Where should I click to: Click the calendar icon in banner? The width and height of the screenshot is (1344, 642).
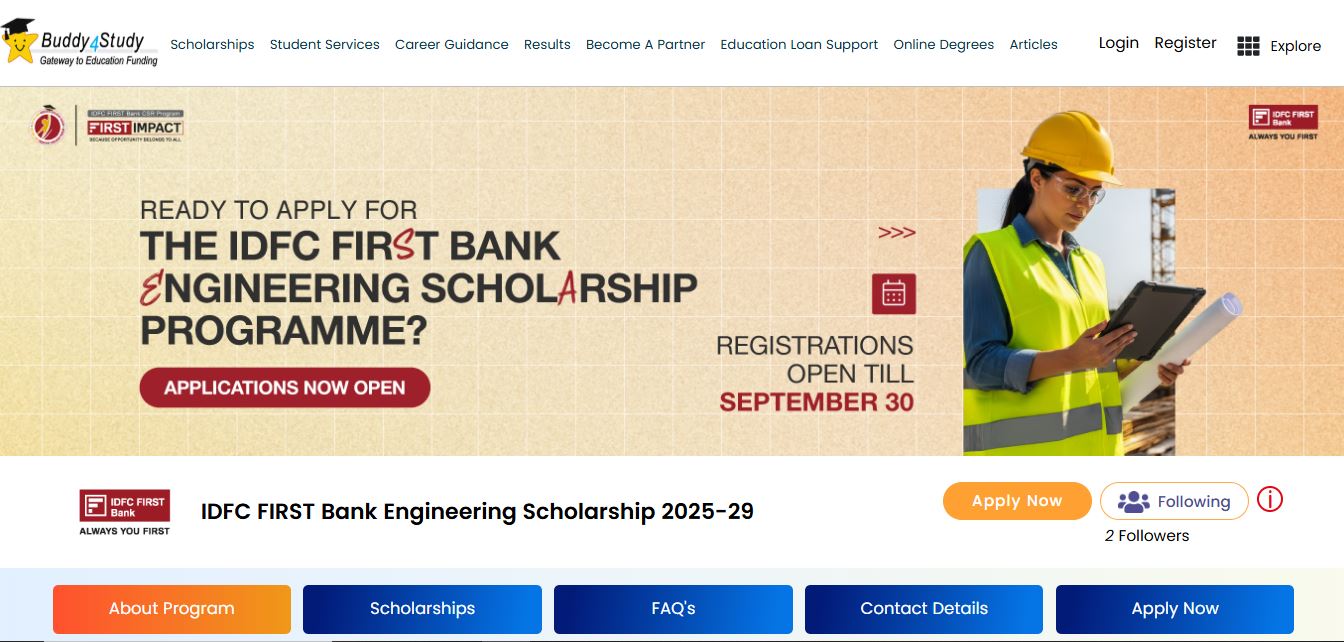click(894, 294)
